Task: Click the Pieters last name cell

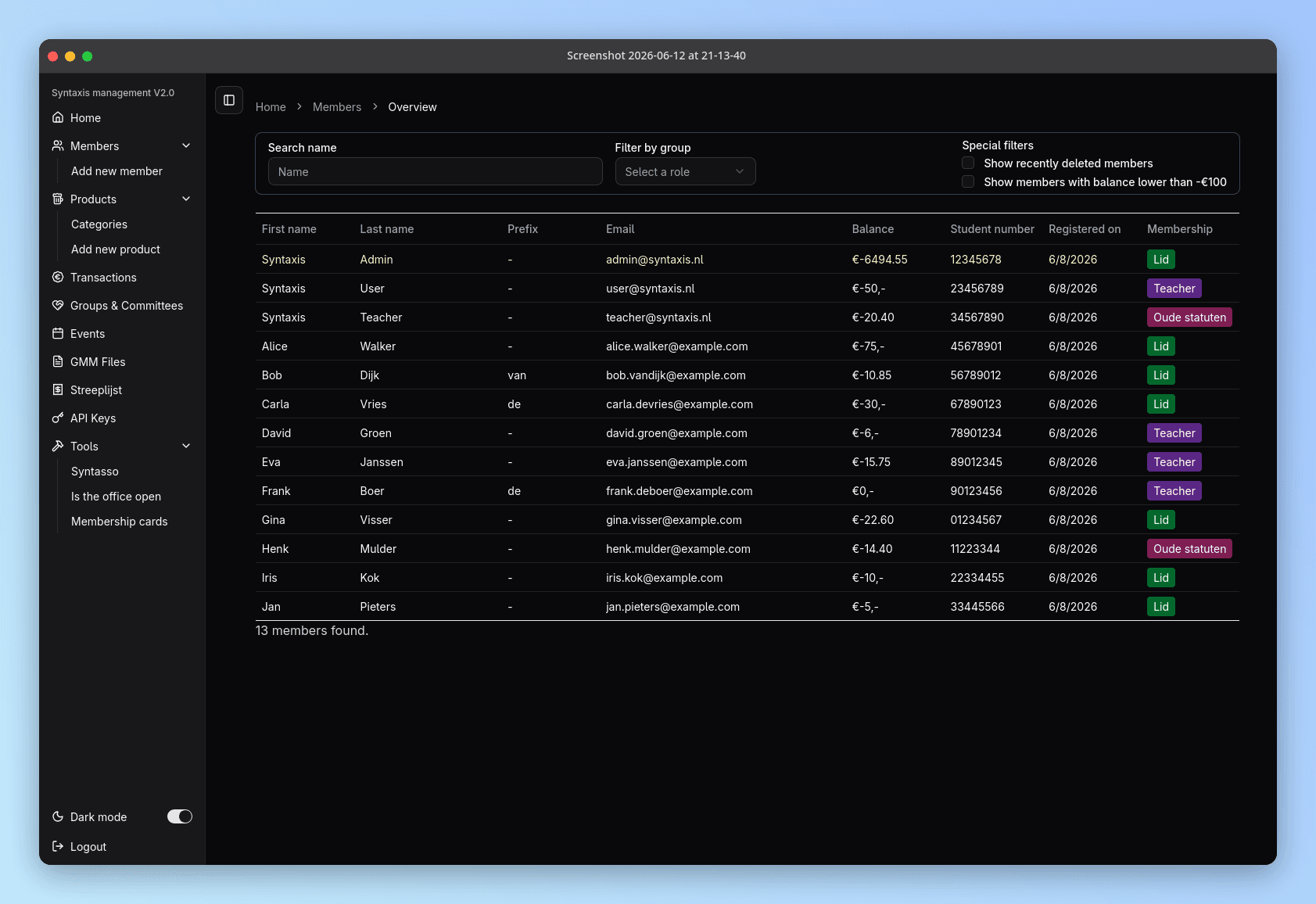Action: [x=378, y=606]
